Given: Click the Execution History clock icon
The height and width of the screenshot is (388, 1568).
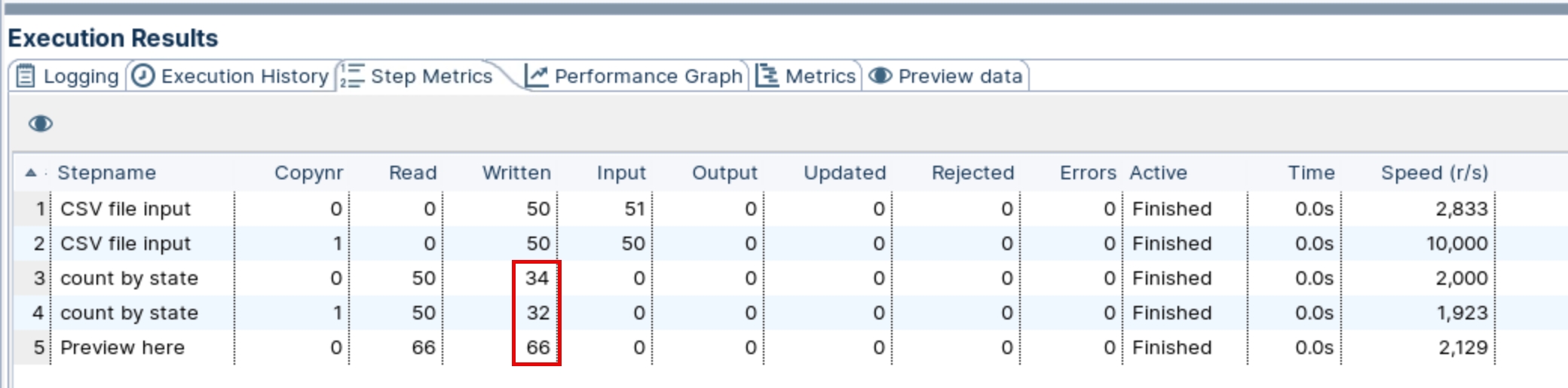Looking at the screenshot, I should [142, 76].
